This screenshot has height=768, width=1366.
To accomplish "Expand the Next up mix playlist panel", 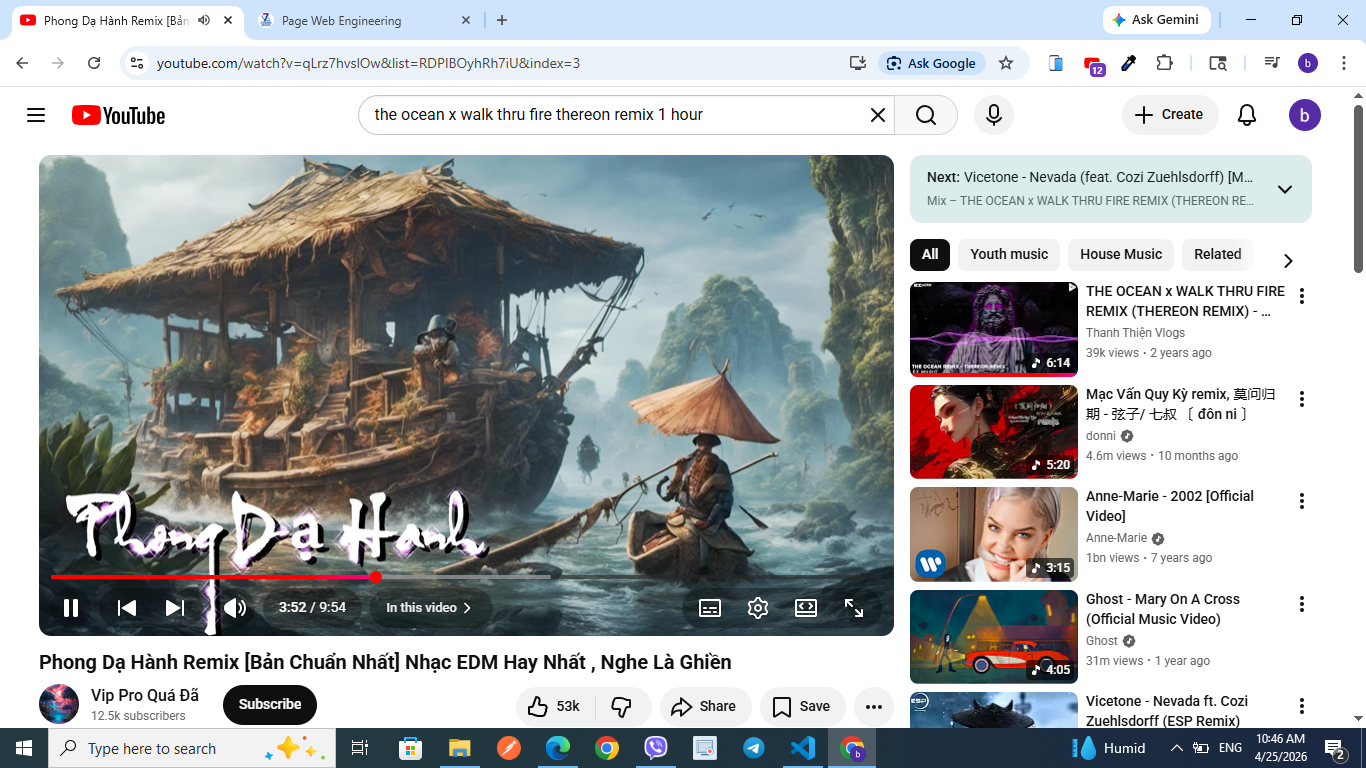I will coord(1285,189).
